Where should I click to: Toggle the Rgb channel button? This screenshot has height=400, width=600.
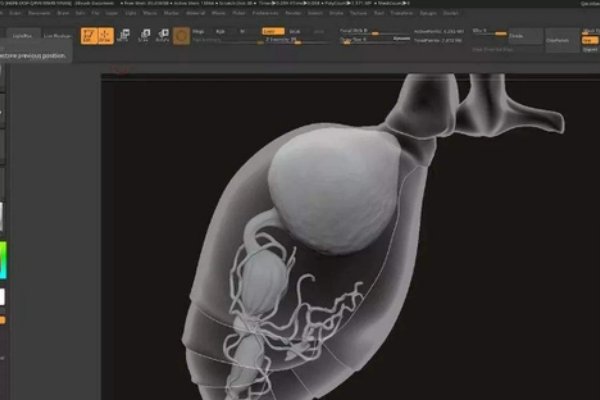220,31
